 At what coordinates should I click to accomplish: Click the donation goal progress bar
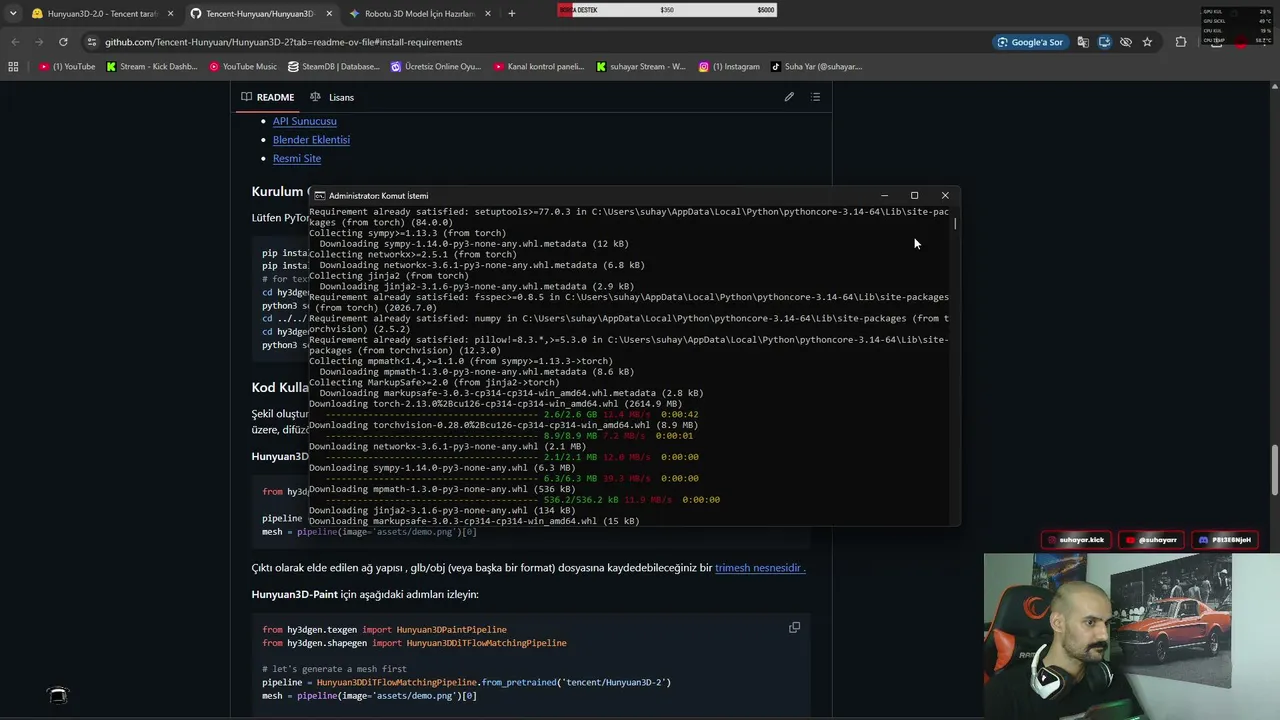click(x=667, y=10)
